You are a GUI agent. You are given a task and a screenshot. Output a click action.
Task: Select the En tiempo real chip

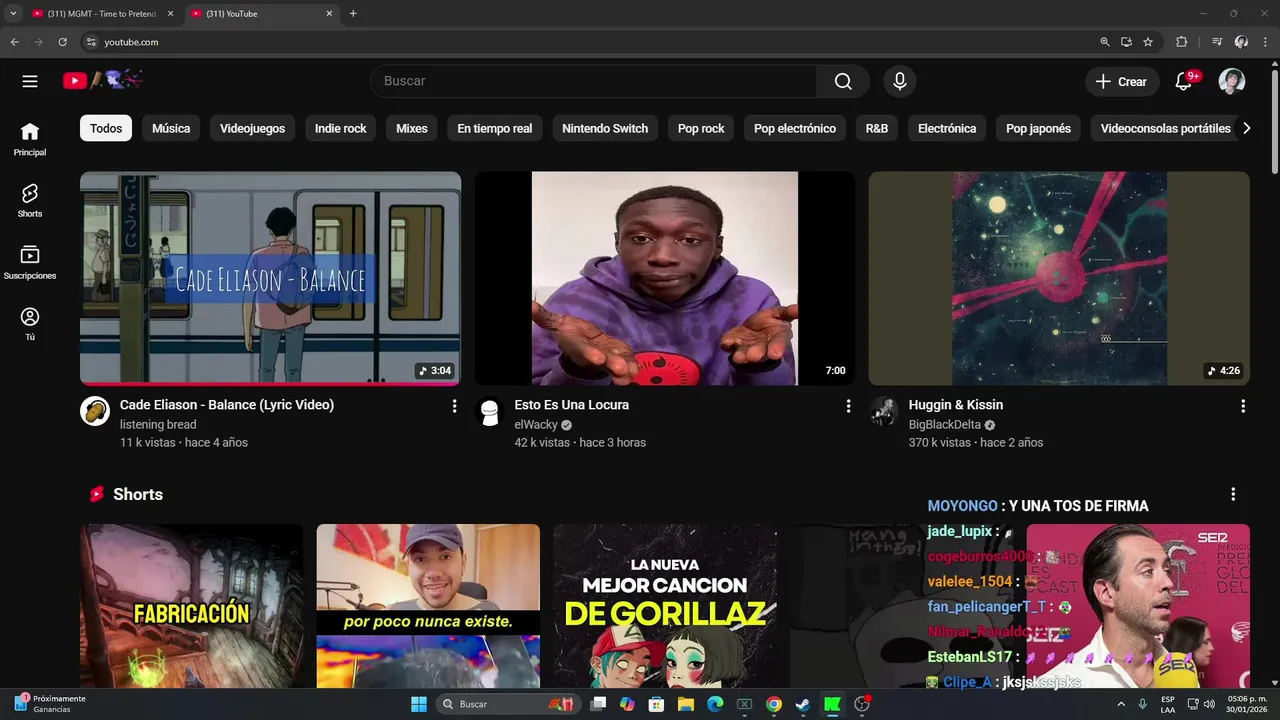tap(495, 128)
